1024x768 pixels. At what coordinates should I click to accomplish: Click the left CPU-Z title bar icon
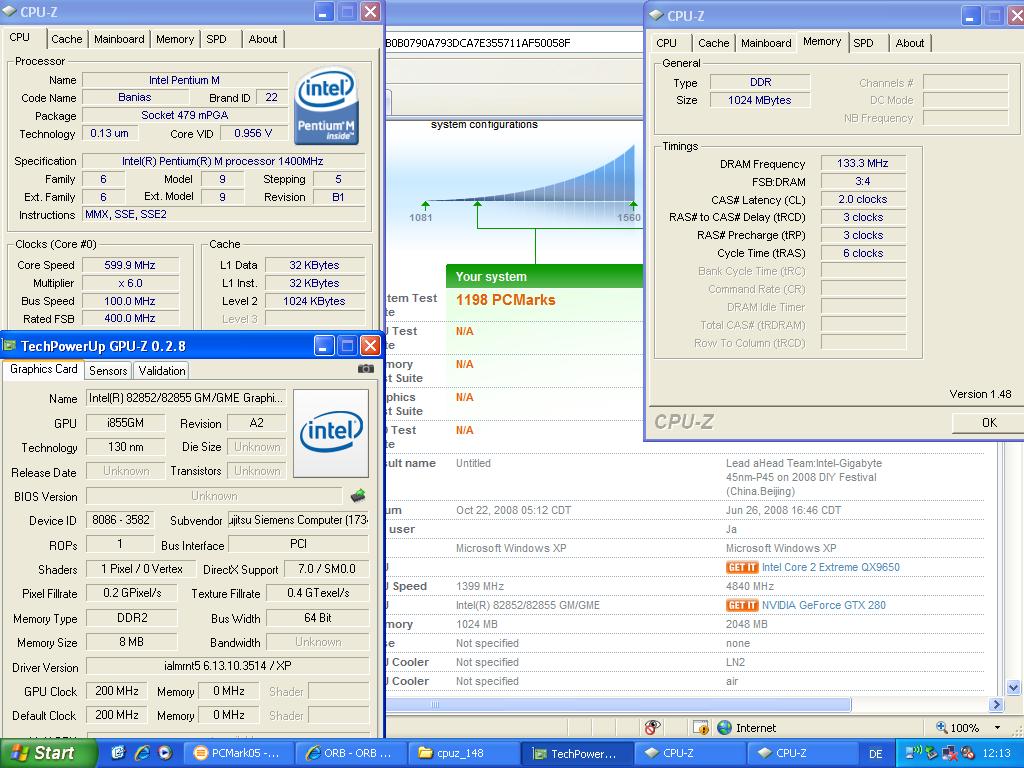point(10,11)
